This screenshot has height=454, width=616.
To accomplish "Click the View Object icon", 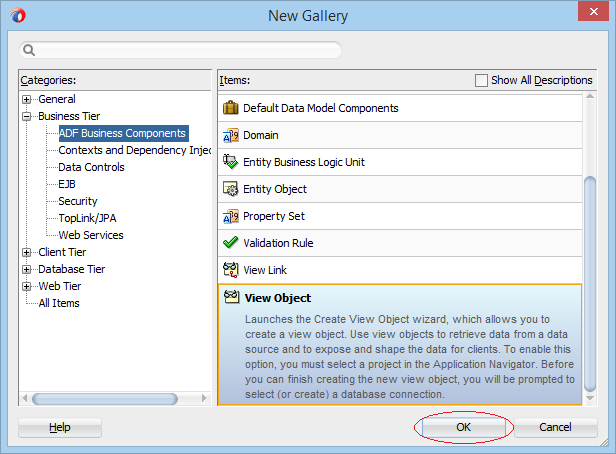I will [x=231, y=297].
